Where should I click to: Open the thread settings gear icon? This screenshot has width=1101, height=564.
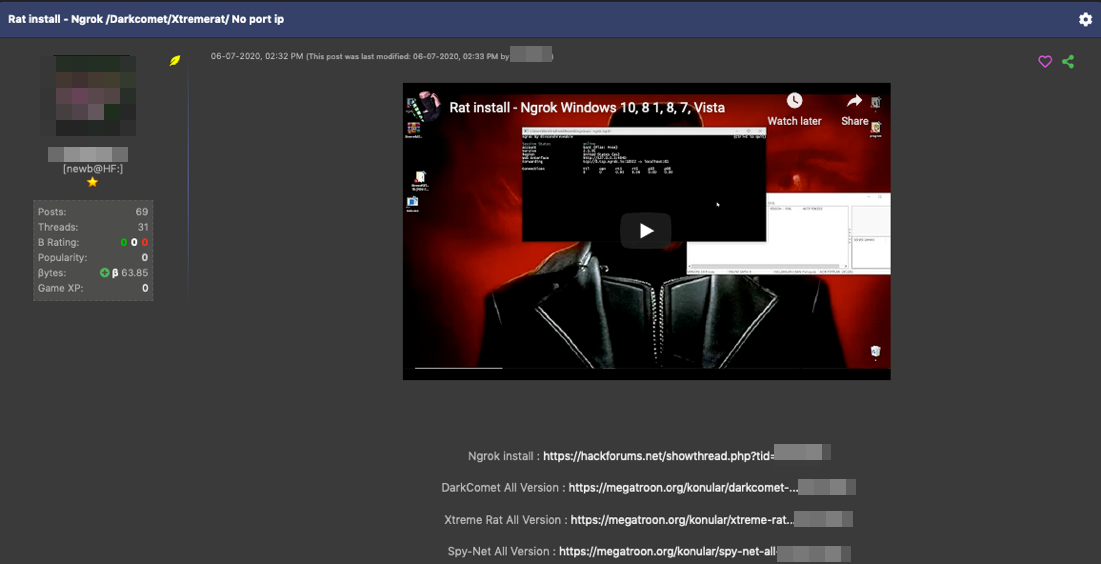[1085, 20]
